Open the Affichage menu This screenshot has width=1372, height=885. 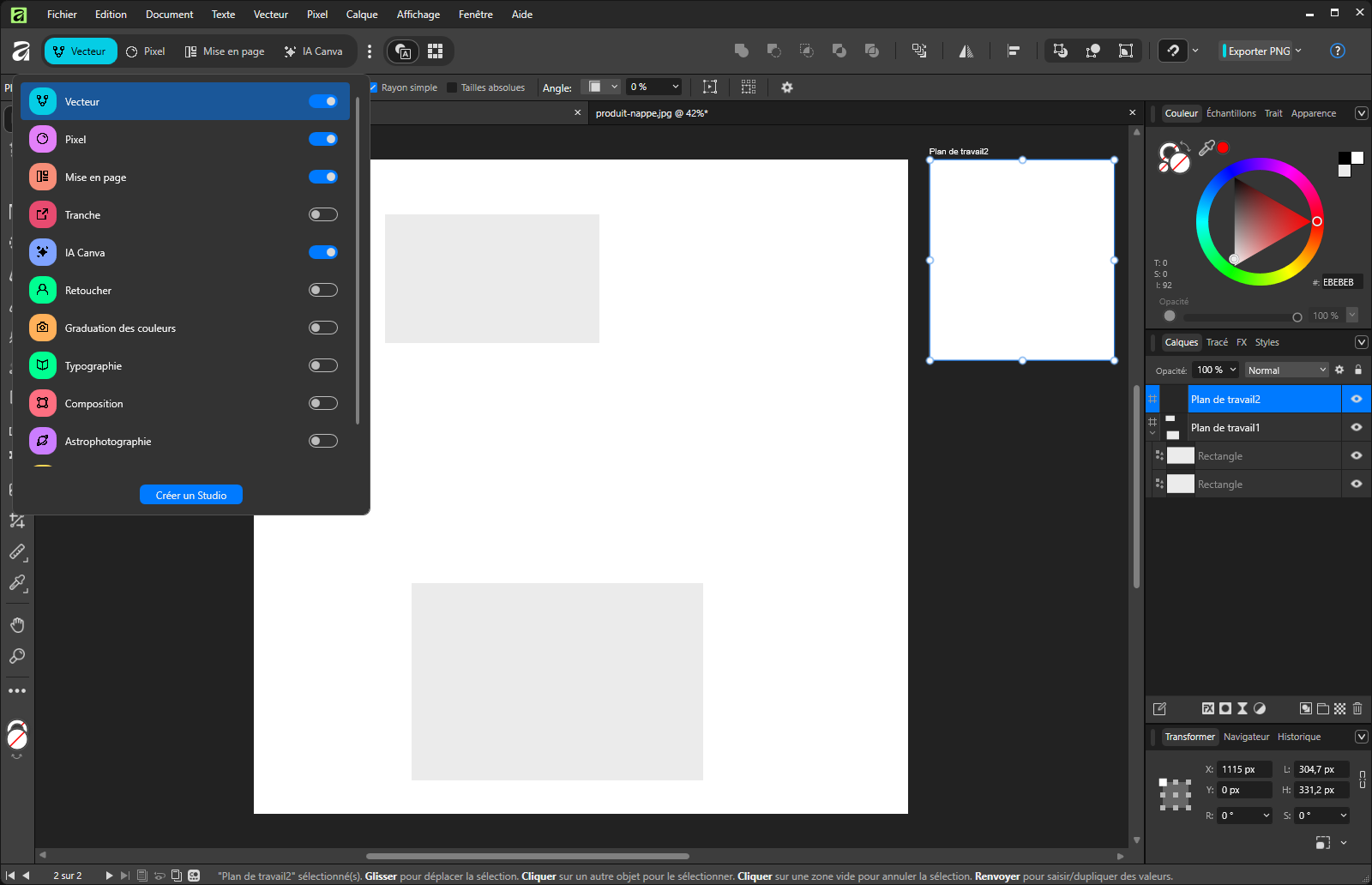click(x=418, y=14)
